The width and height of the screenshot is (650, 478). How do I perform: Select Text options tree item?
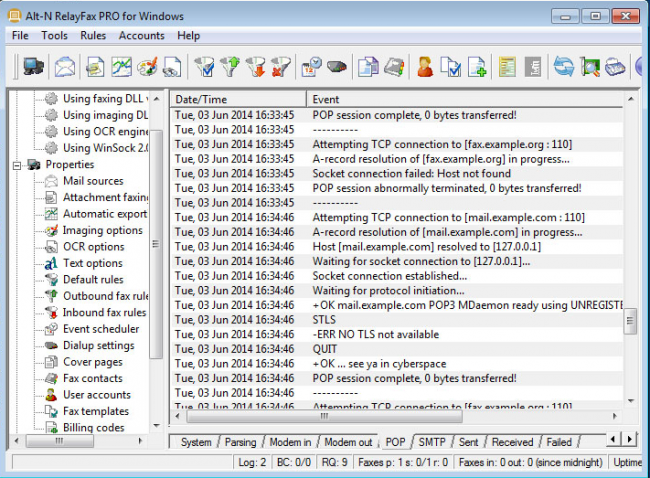point(93,263)
